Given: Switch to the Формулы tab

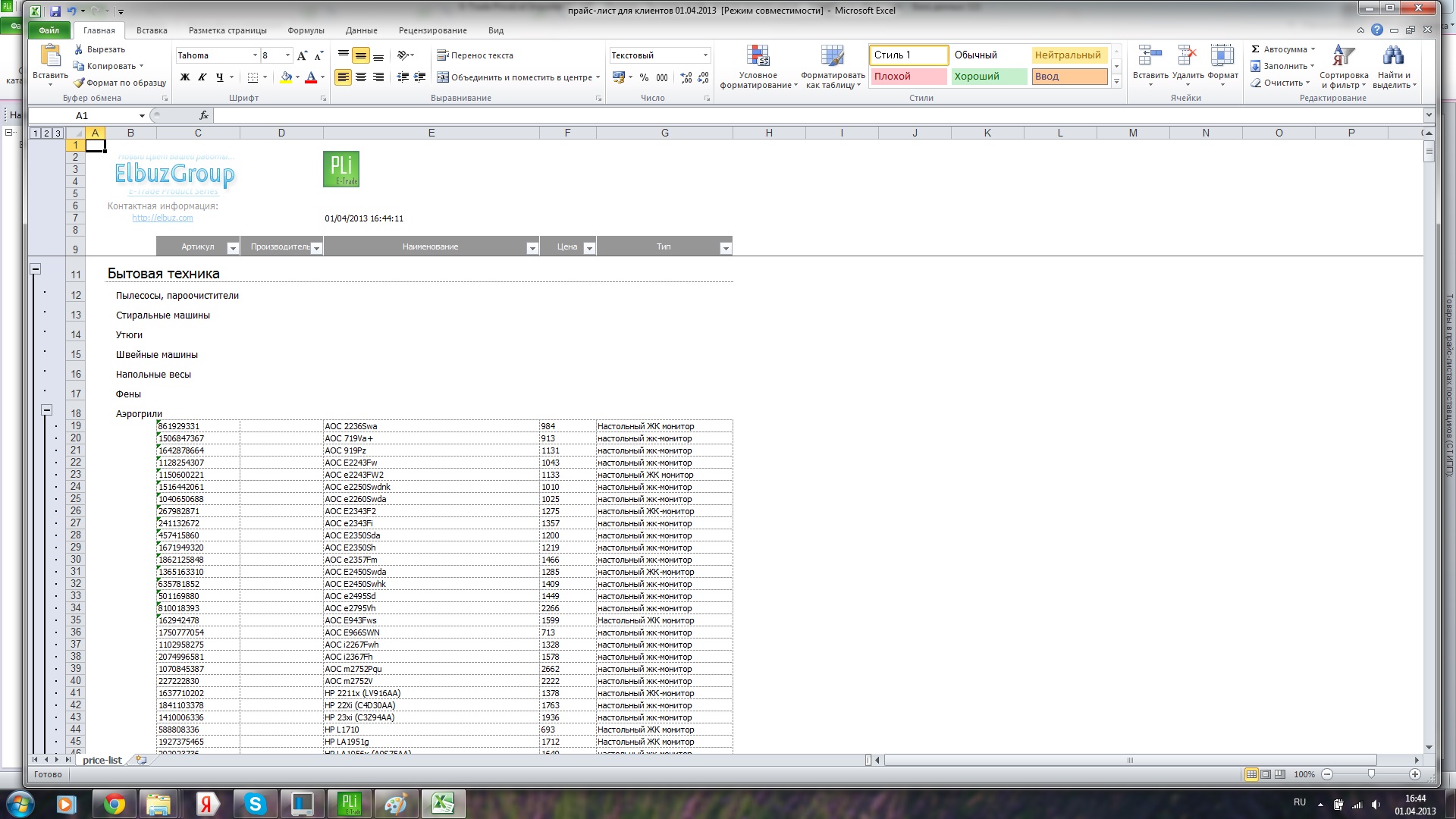Looking at the screenshot, I should pos(306,30).
